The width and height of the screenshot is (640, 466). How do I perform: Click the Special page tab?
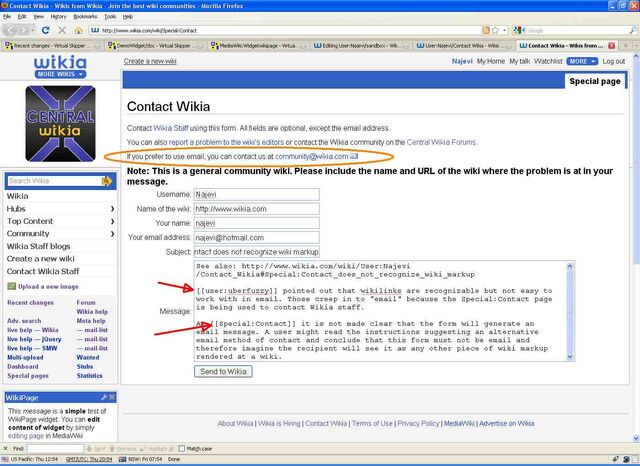tap(595, 81)
